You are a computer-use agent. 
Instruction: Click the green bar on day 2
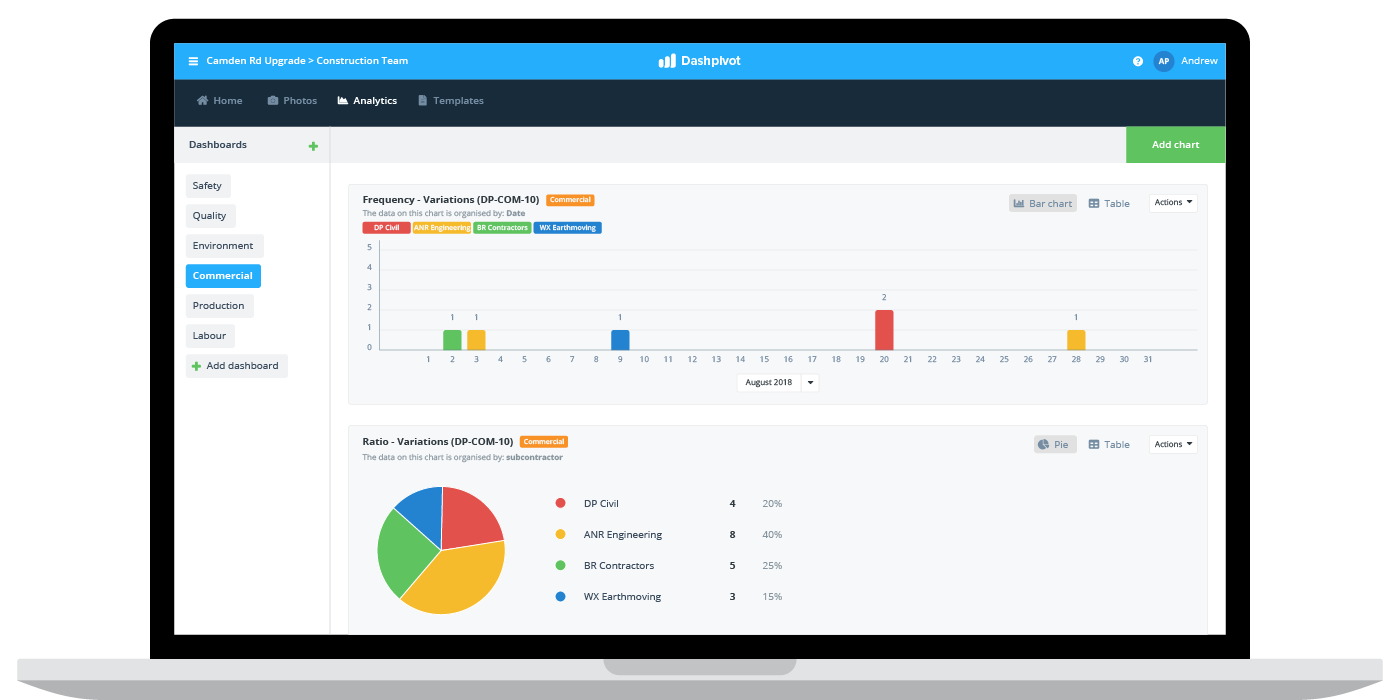tap(452, 340)
